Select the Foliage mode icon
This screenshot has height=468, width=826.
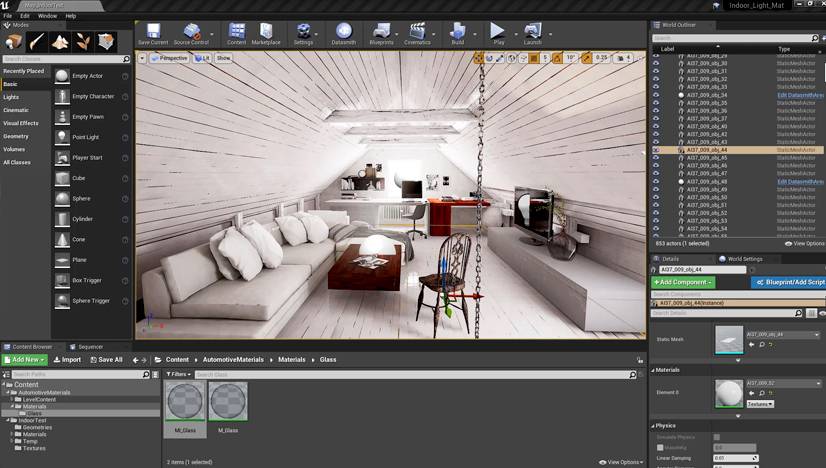tap(83, 42)
